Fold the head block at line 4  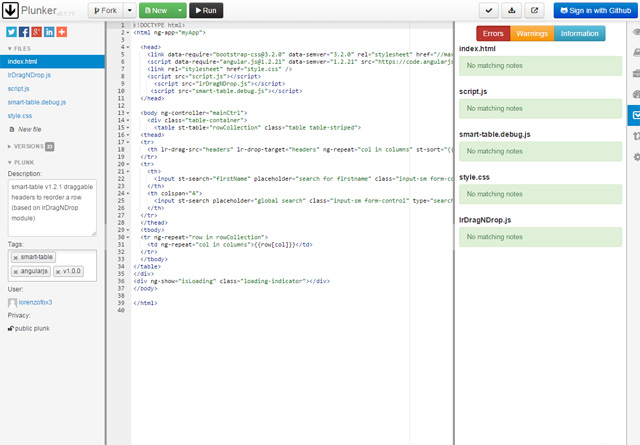coord(128,47)
